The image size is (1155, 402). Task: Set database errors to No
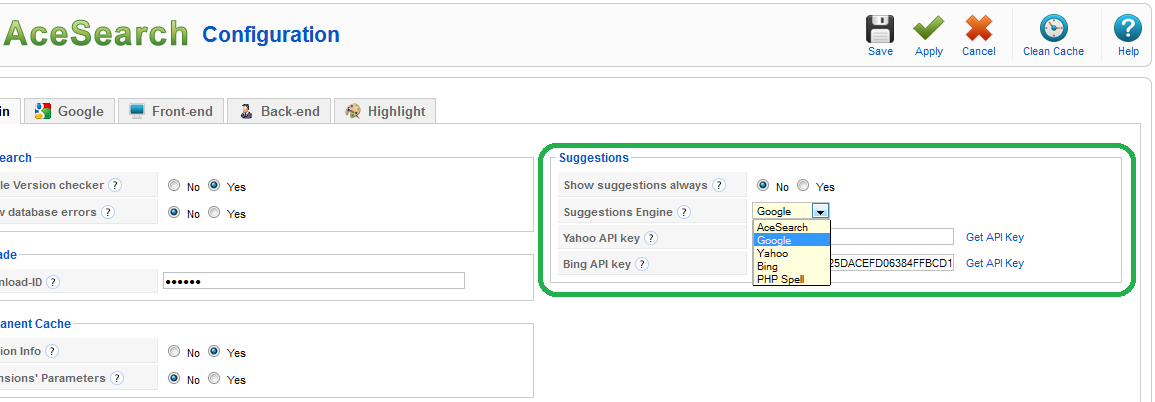(175, 212)
